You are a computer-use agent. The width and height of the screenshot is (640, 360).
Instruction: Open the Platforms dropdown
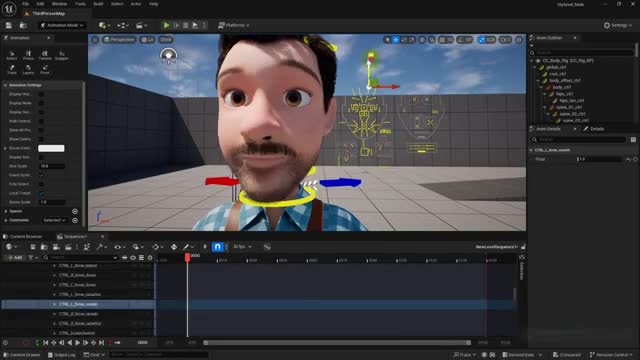(233, 25)
